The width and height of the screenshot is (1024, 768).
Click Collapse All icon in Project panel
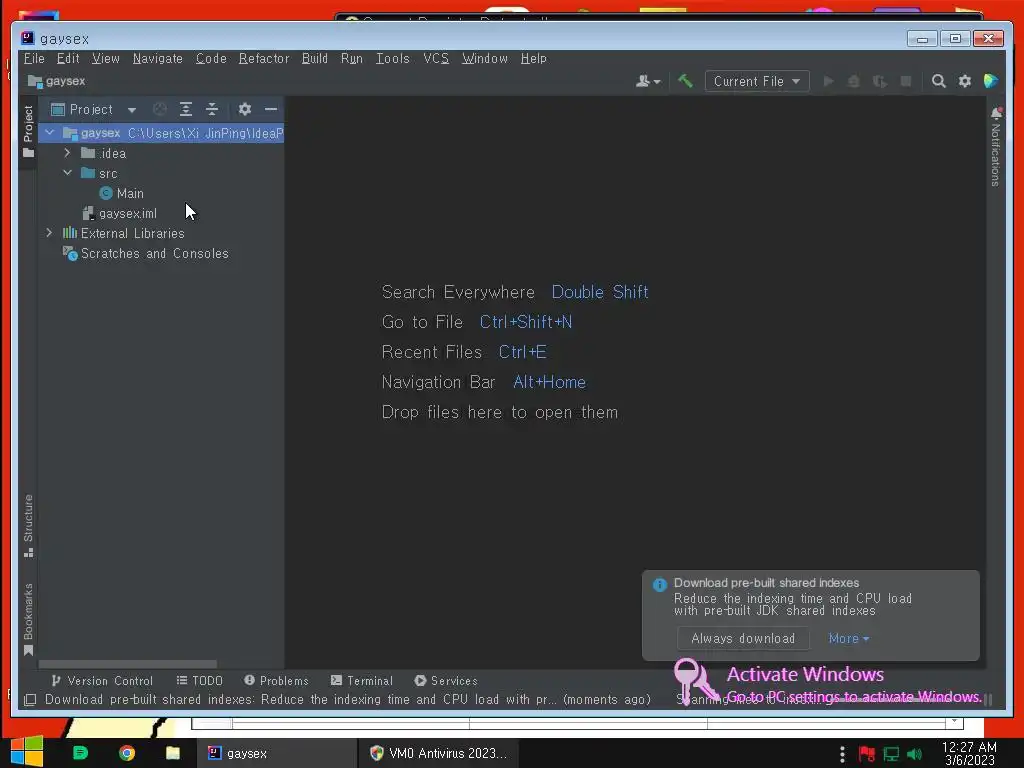tap(212, 109)
